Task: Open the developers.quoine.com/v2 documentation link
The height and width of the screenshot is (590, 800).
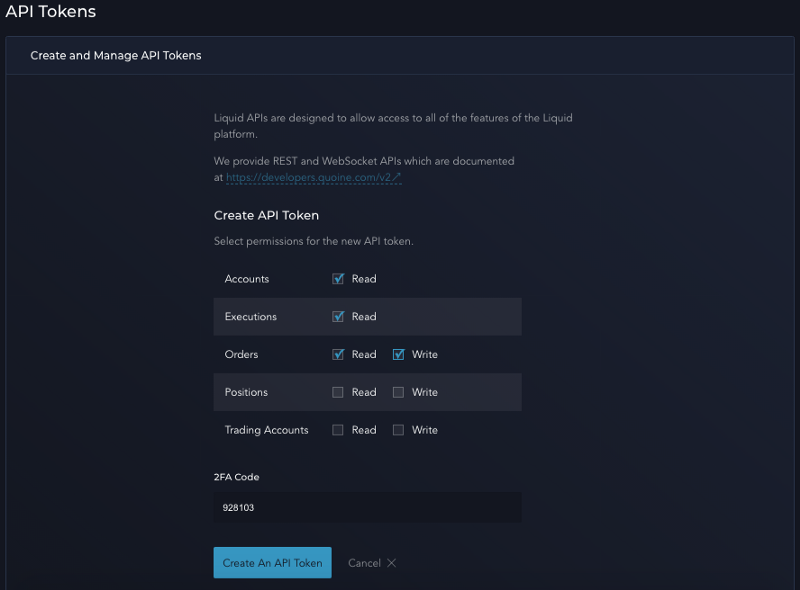Action: tap(313, 177)
